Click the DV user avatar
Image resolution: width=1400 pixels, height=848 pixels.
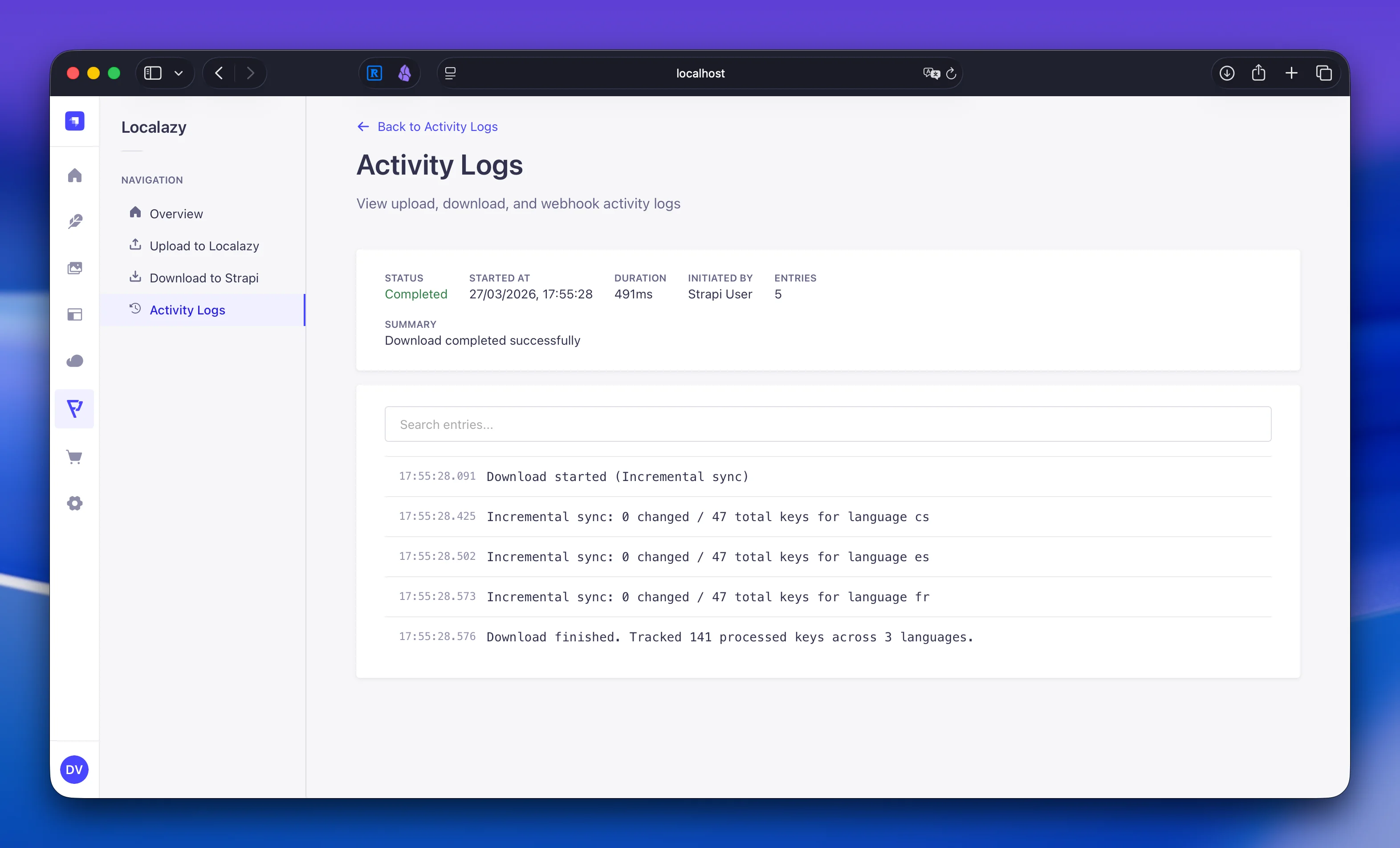[x=74, y=770]
